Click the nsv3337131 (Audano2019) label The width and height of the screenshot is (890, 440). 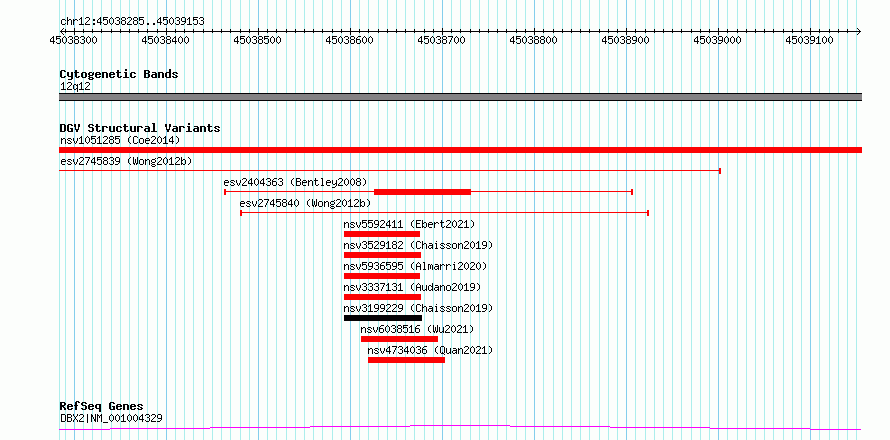[412, 287]
